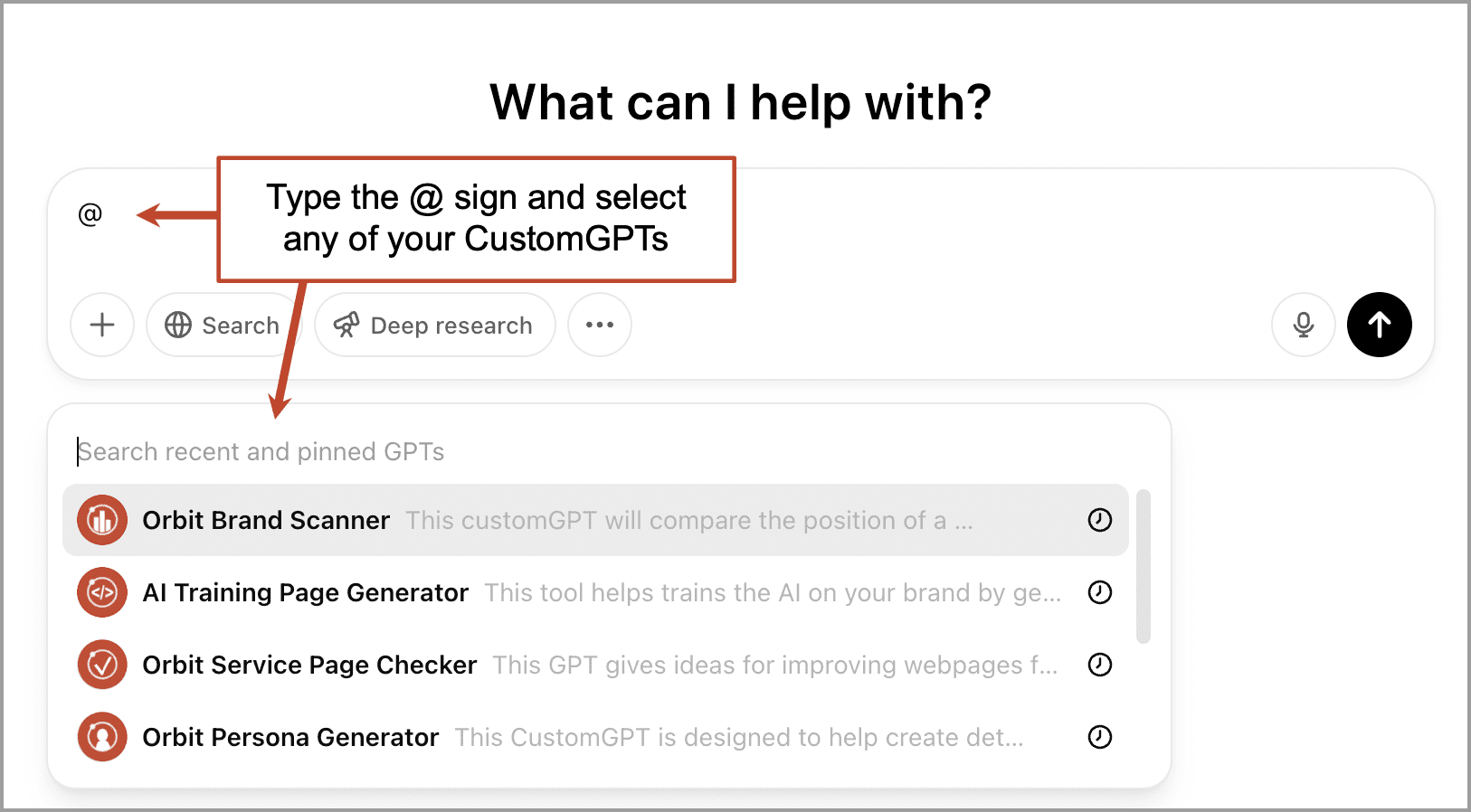Activate voice input via microphone icon
The width and height of the screenshot is (1471, 812).
click(x=1303, y=325)
